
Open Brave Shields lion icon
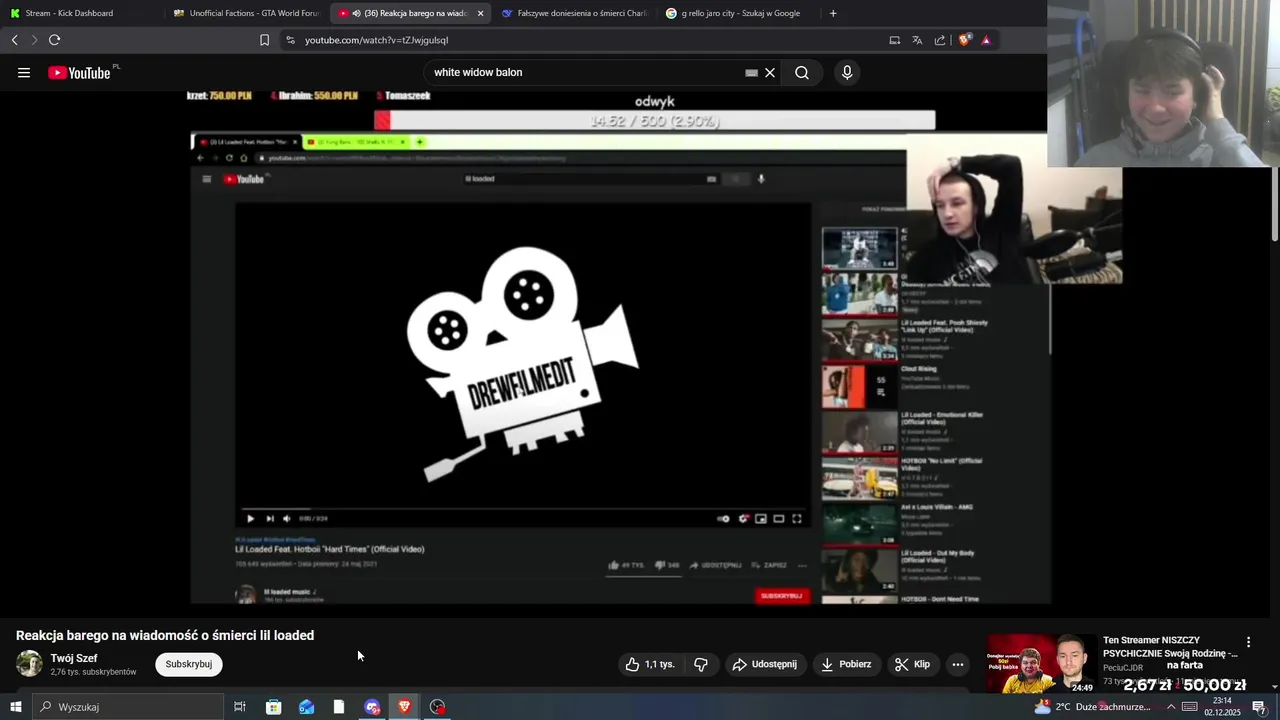(x=964, y=40)
